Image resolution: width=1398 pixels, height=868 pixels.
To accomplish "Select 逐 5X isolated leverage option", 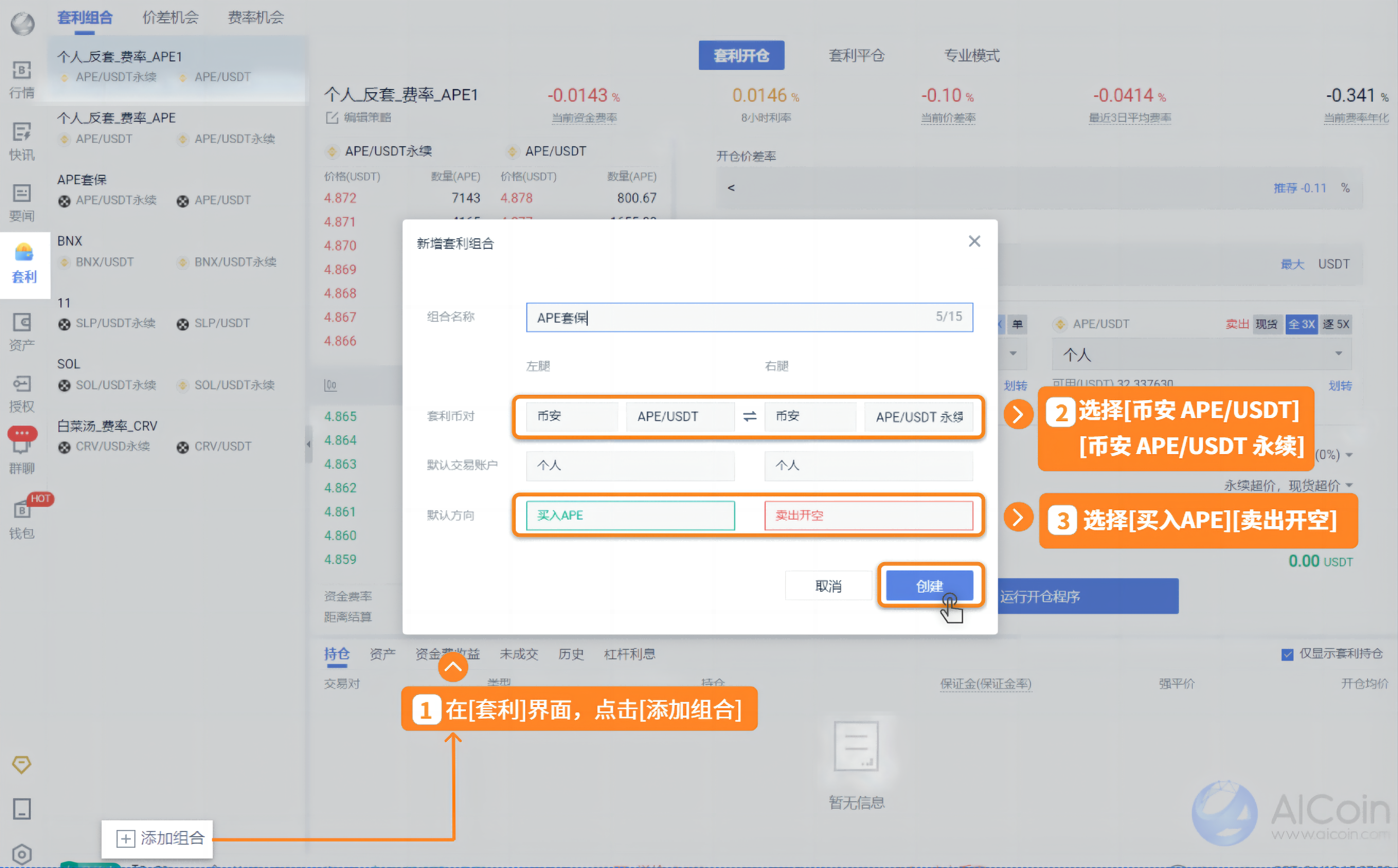I will coord(1336,324).
